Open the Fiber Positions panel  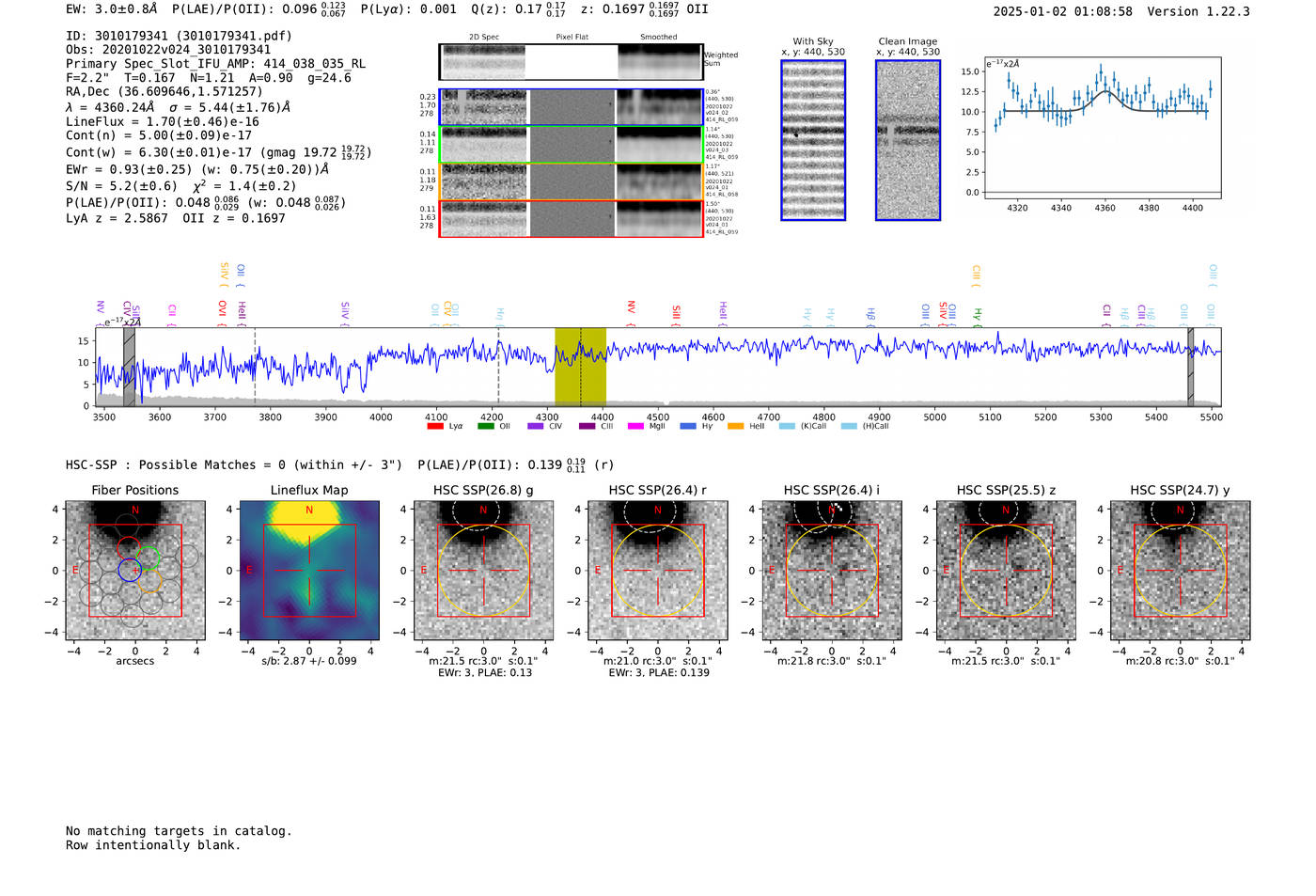coord(135,571)
